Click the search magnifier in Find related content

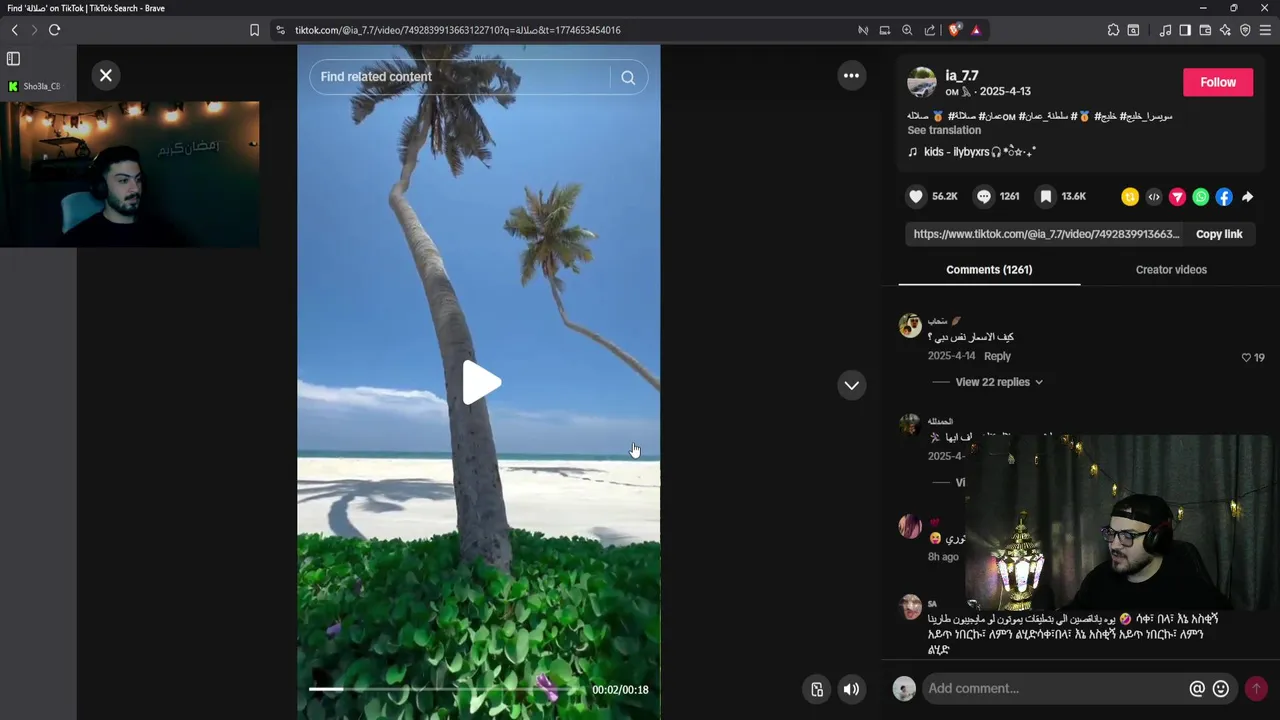pos(628,77)
